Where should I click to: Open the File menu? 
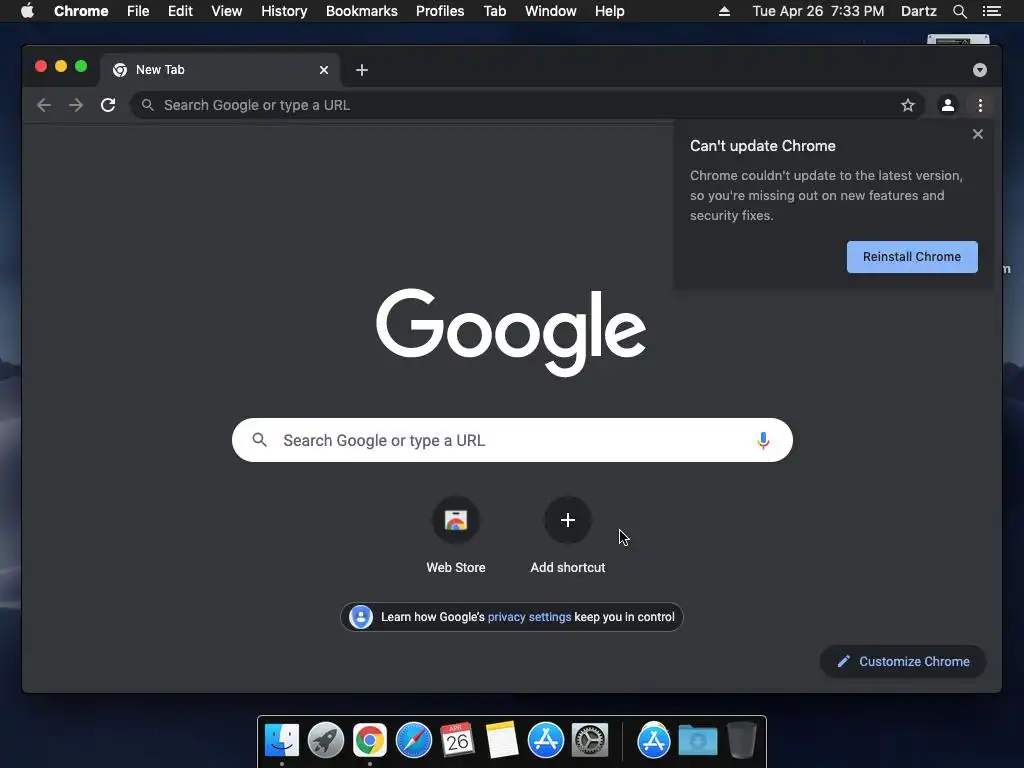tap(138, 11)
